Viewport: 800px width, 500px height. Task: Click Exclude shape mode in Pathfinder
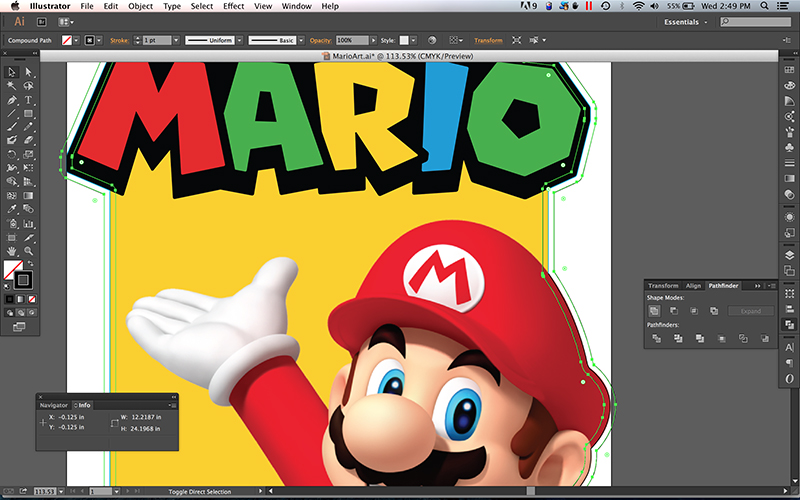(714, 311)
